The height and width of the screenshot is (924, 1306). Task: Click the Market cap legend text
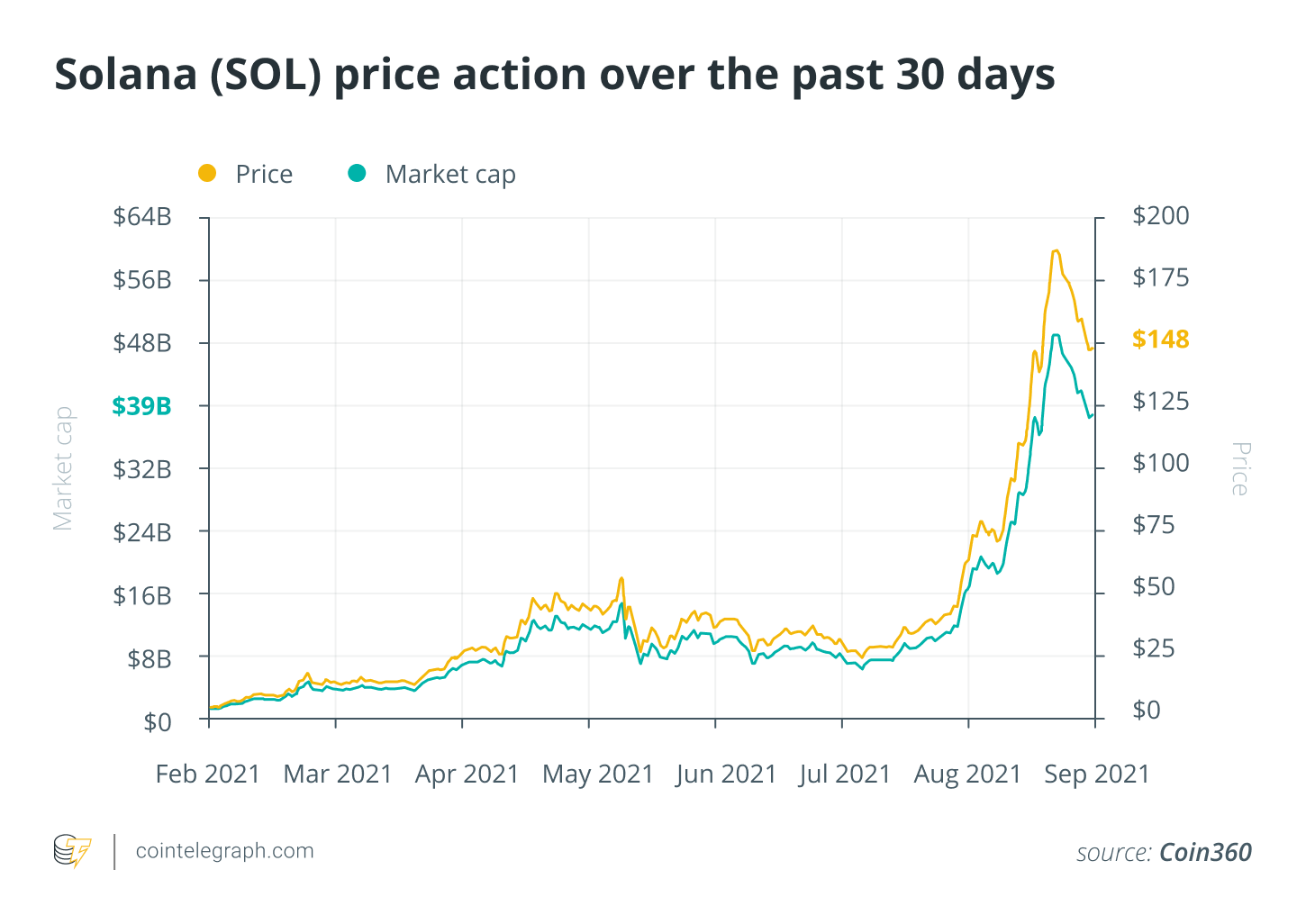point(450,174)
